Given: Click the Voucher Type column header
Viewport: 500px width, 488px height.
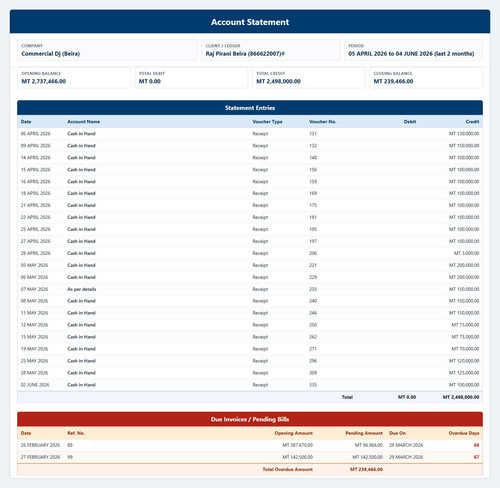Looking at the screenshot, I should click(x=267, y=122).
